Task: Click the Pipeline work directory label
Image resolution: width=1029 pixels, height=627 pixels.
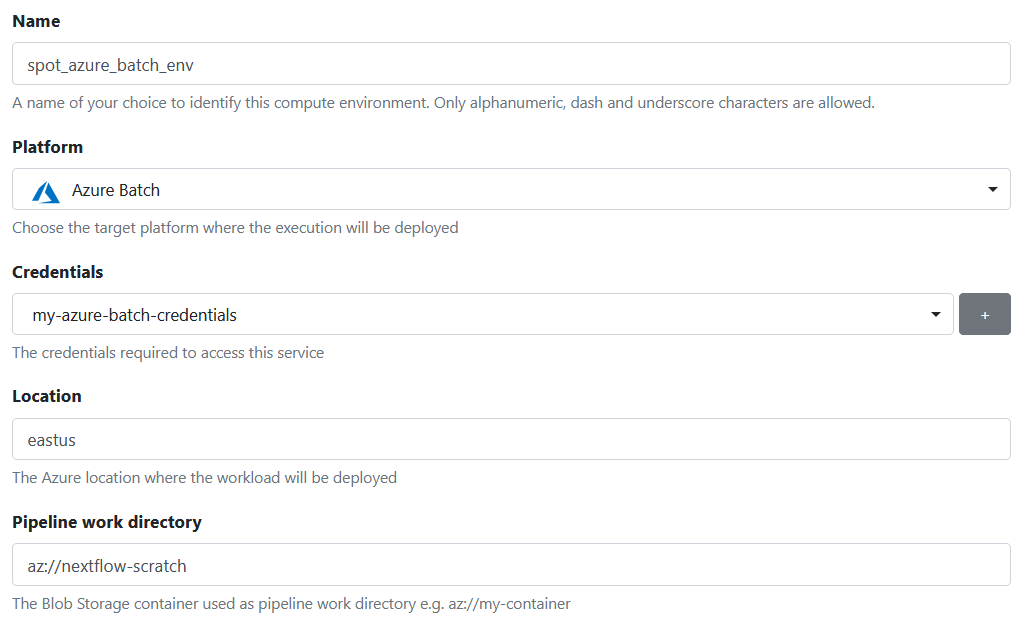Action: click(x=107, y=523)
